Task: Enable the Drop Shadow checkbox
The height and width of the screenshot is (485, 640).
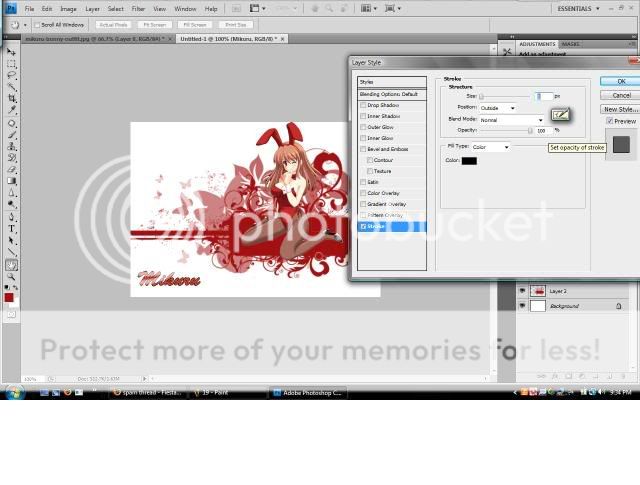Action: [x=363, y=105]
